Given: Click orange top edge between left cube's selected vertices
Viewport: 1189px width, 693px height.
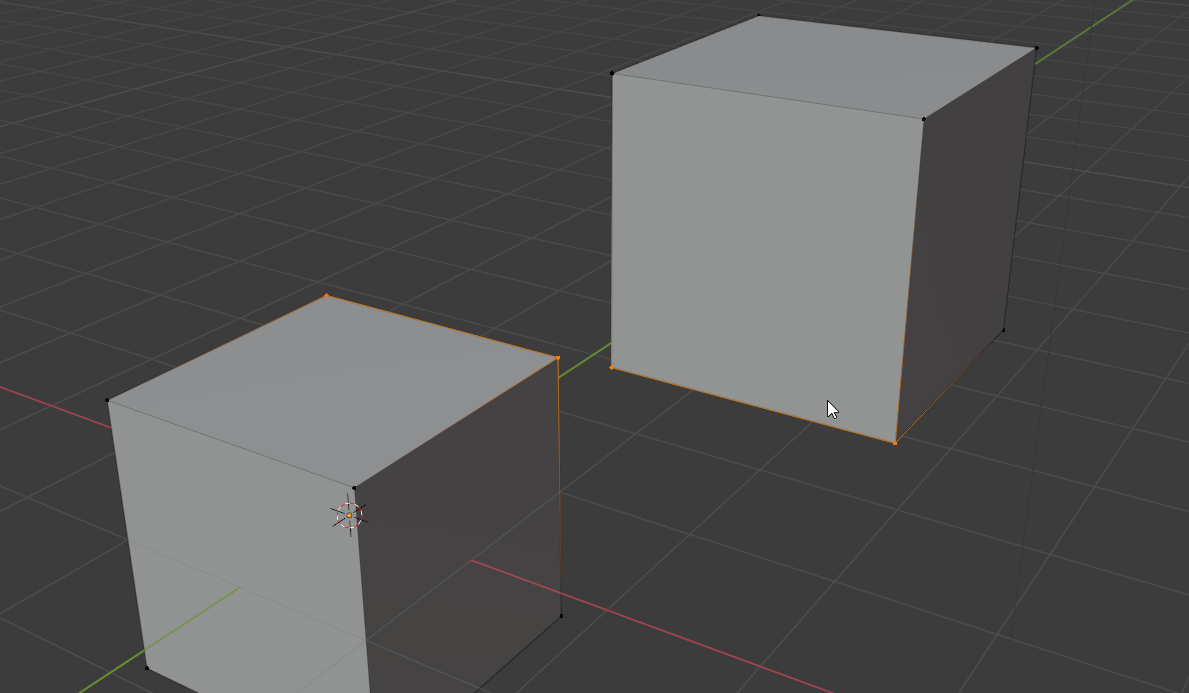Looking at the screenshot, I should tap(442, 327).
